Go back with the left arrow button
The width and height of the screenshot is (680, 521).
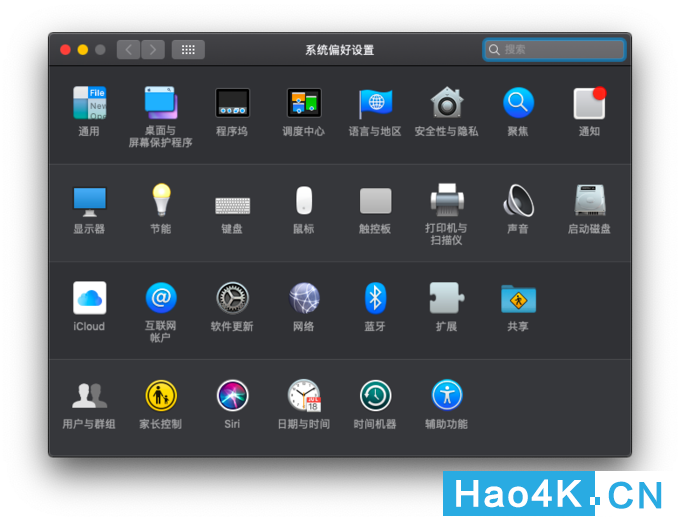click(x=128, y=49)
